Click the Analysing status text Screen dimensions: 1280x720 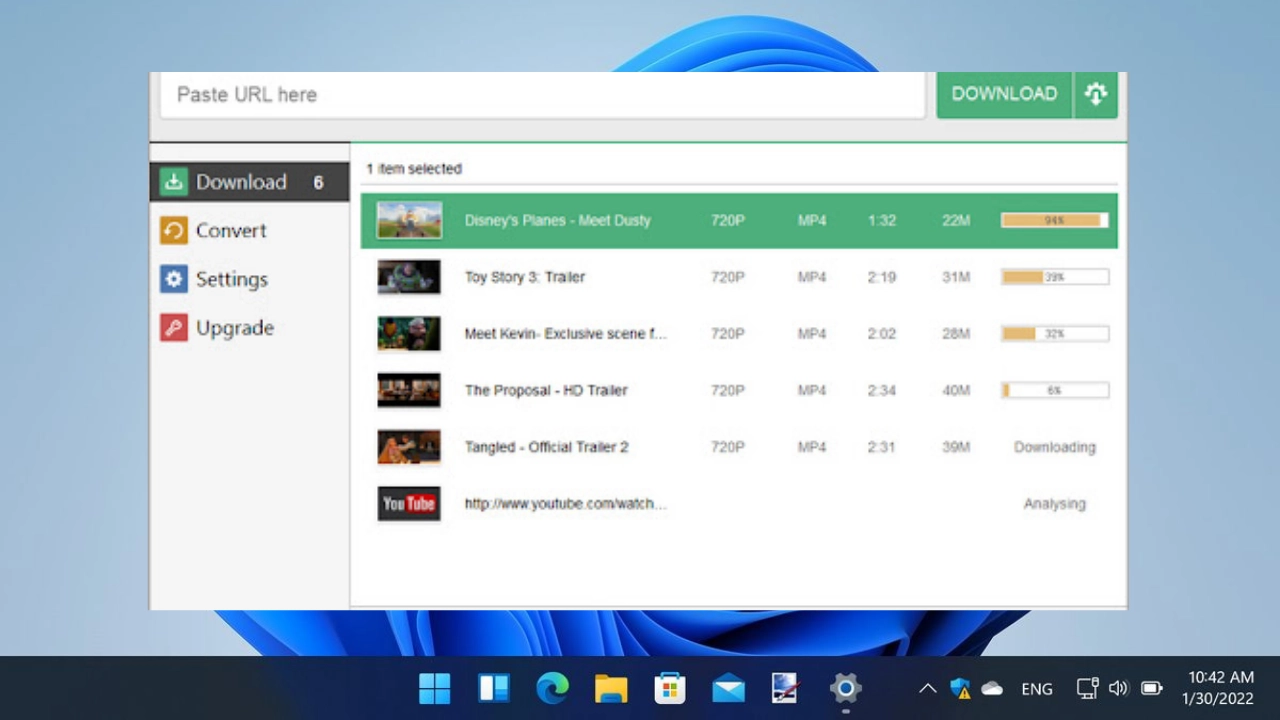pyautogui.click(x=1055, y=504)
